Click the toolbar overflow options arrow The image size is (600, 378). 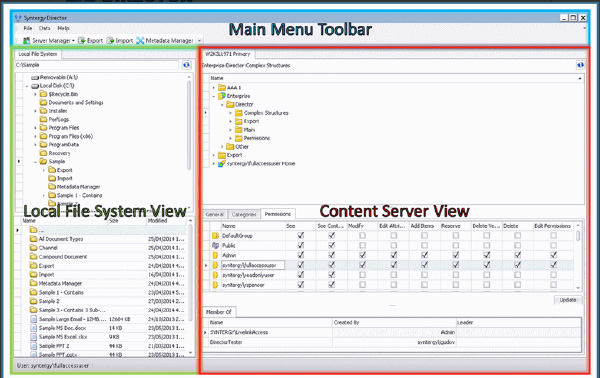click(199, 41)
